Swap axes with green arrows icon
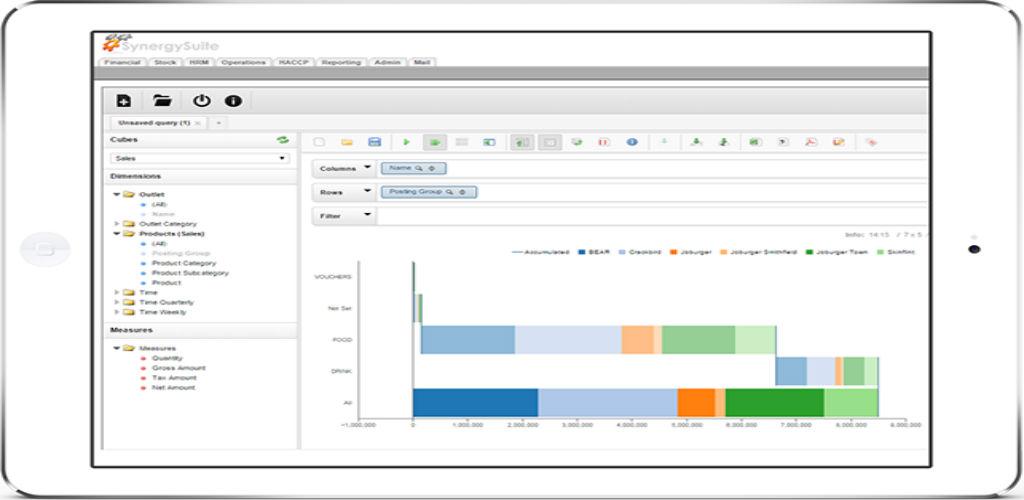This screenshot has width=1024, height=500. pyautogui.click(x=577, y=142)
